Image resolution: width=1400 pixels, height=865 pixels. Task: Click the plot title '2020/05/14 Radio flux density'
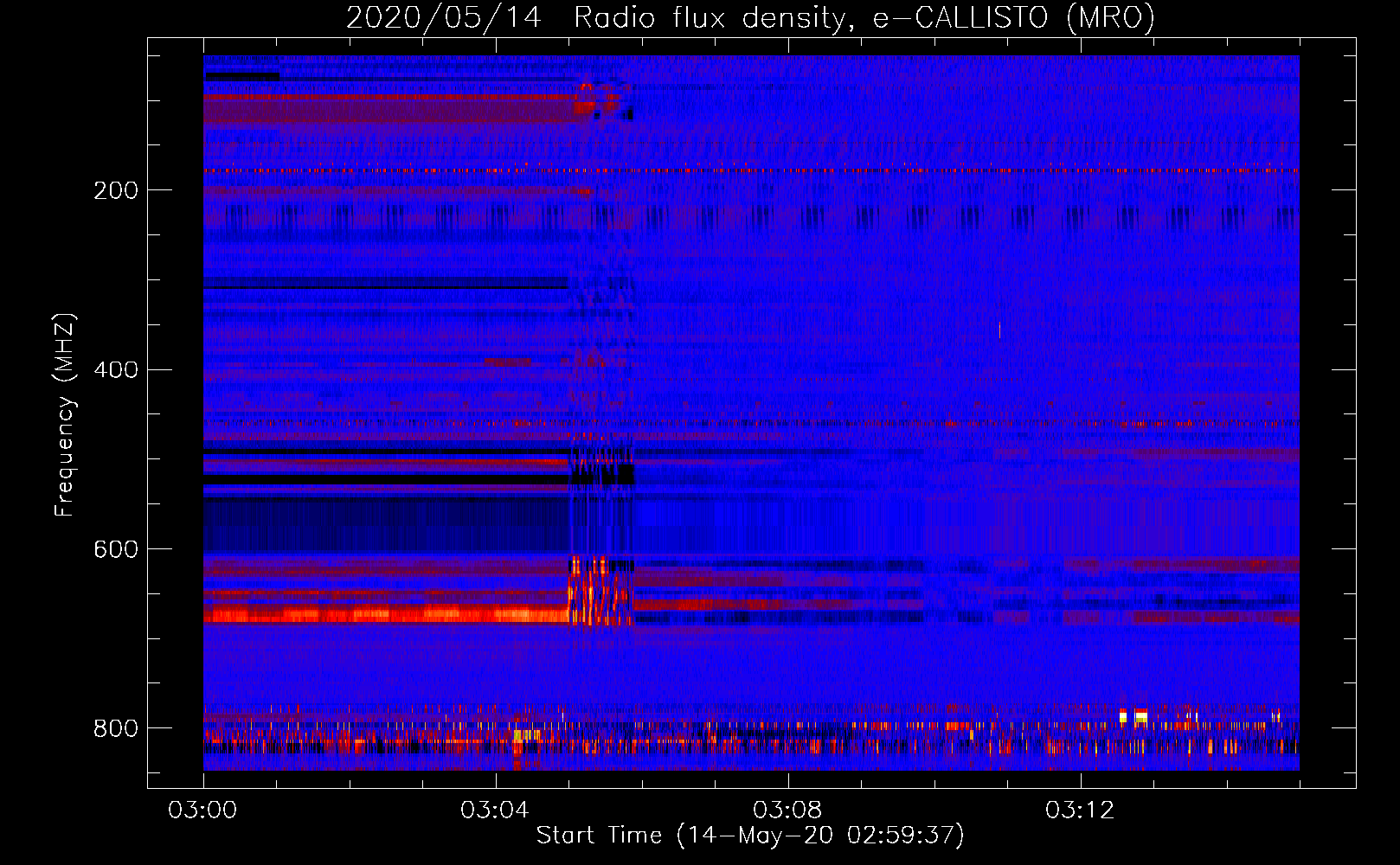[595, 17]
